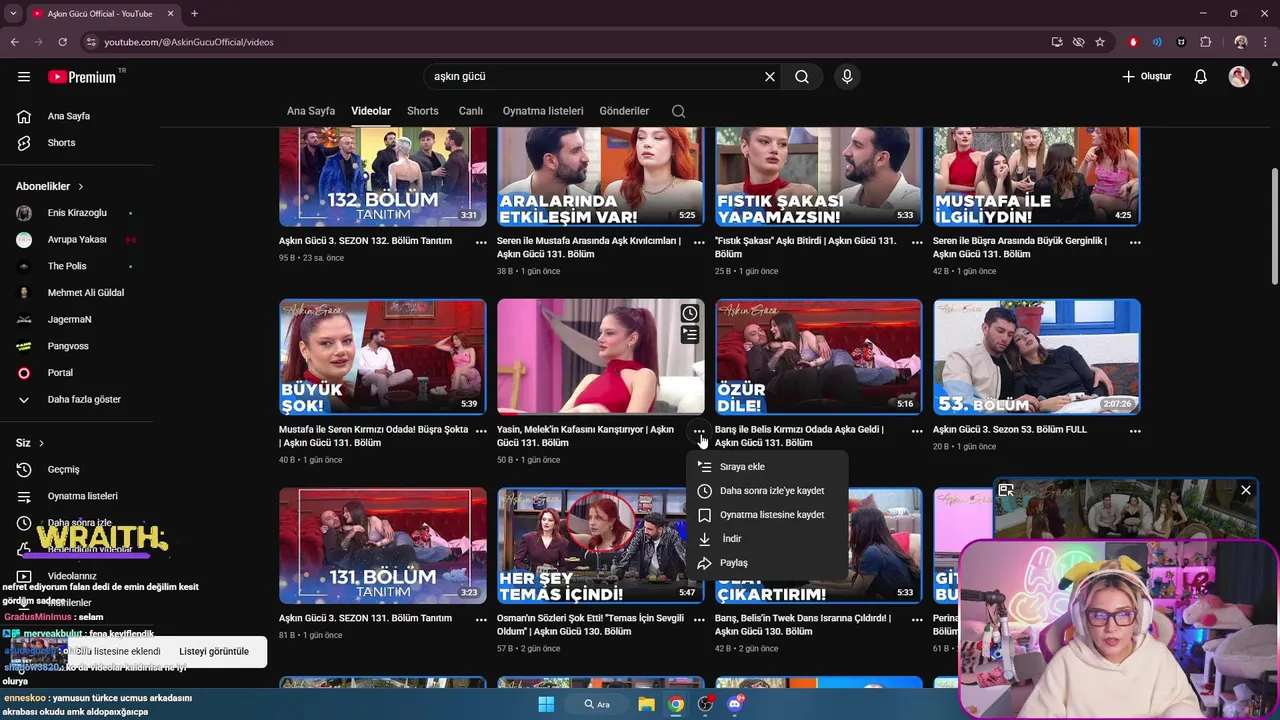The width and height of the screenshot is (1280, 720).
Task: Click Listeyi görüntüle in the toast
Action: coord(214,652)
